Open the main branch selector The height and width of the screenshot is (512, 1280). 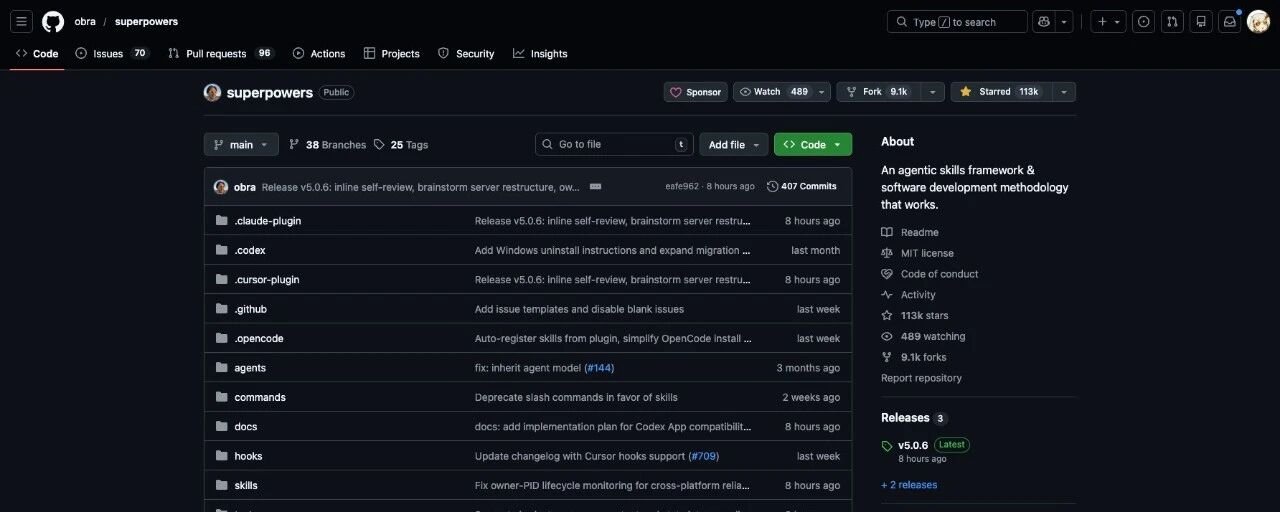click(x=241, y=144)
